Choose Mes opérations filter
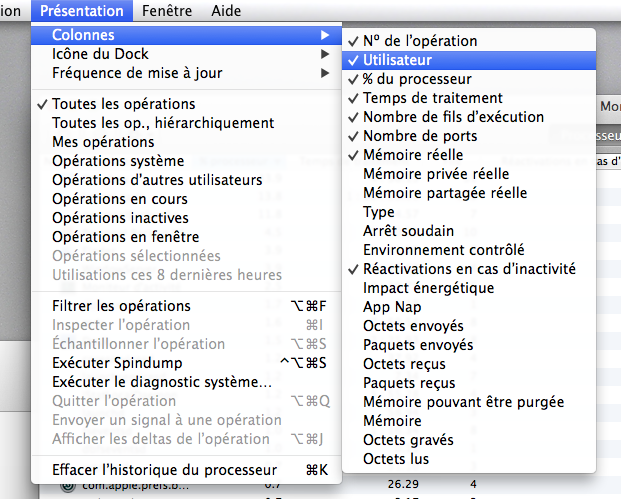This screenshot has width=621, height=499. click(x=103, y=142)
